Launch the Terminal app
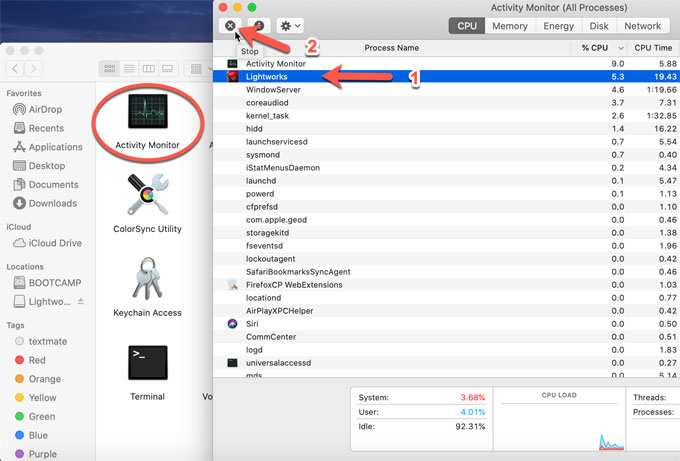 [x=147, y=368]
